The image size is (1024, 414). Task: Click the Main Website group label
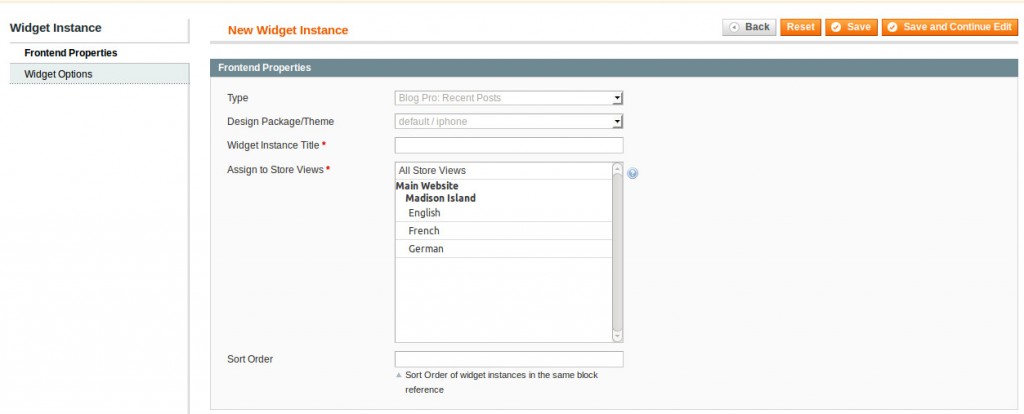click(427, 186)
